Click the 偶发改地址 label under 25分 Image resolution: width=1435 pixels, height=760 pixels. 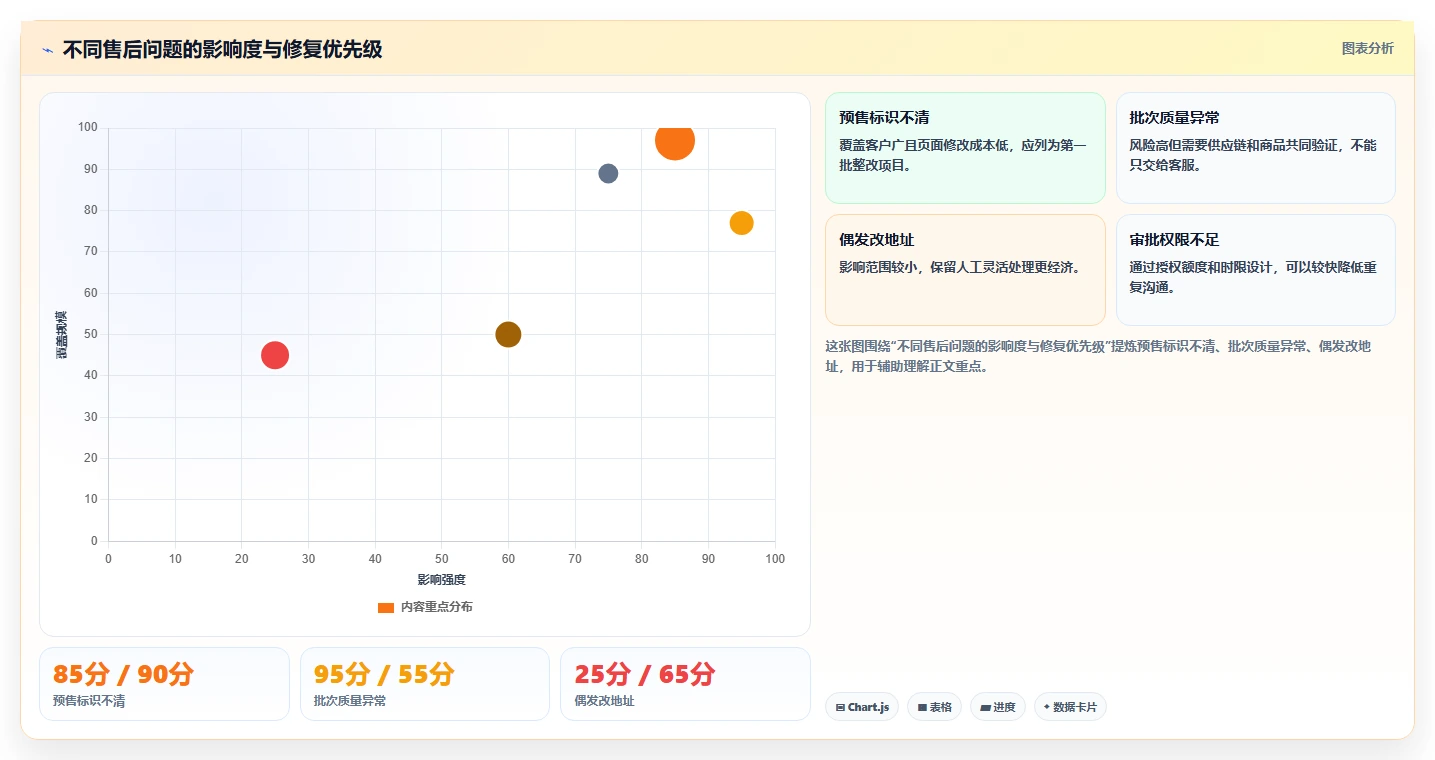pos(604,701)
